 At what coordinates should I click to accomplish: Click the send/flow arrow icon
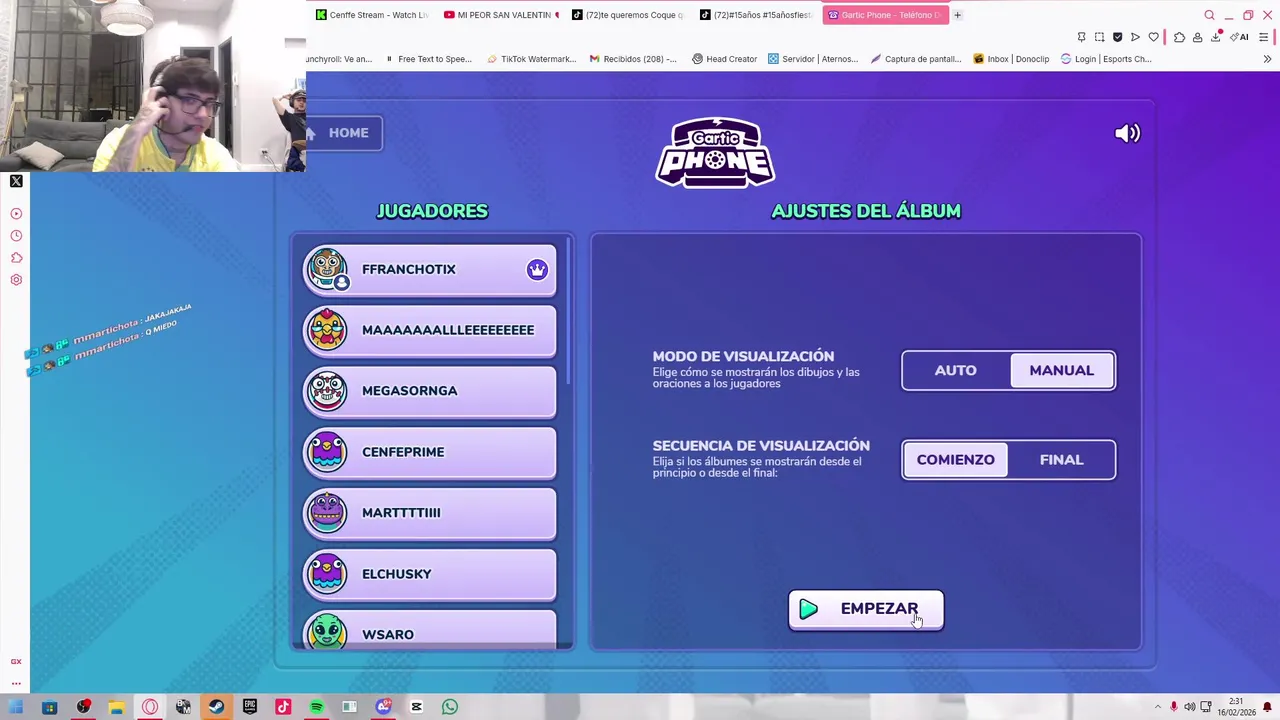tap(1135, 37)
